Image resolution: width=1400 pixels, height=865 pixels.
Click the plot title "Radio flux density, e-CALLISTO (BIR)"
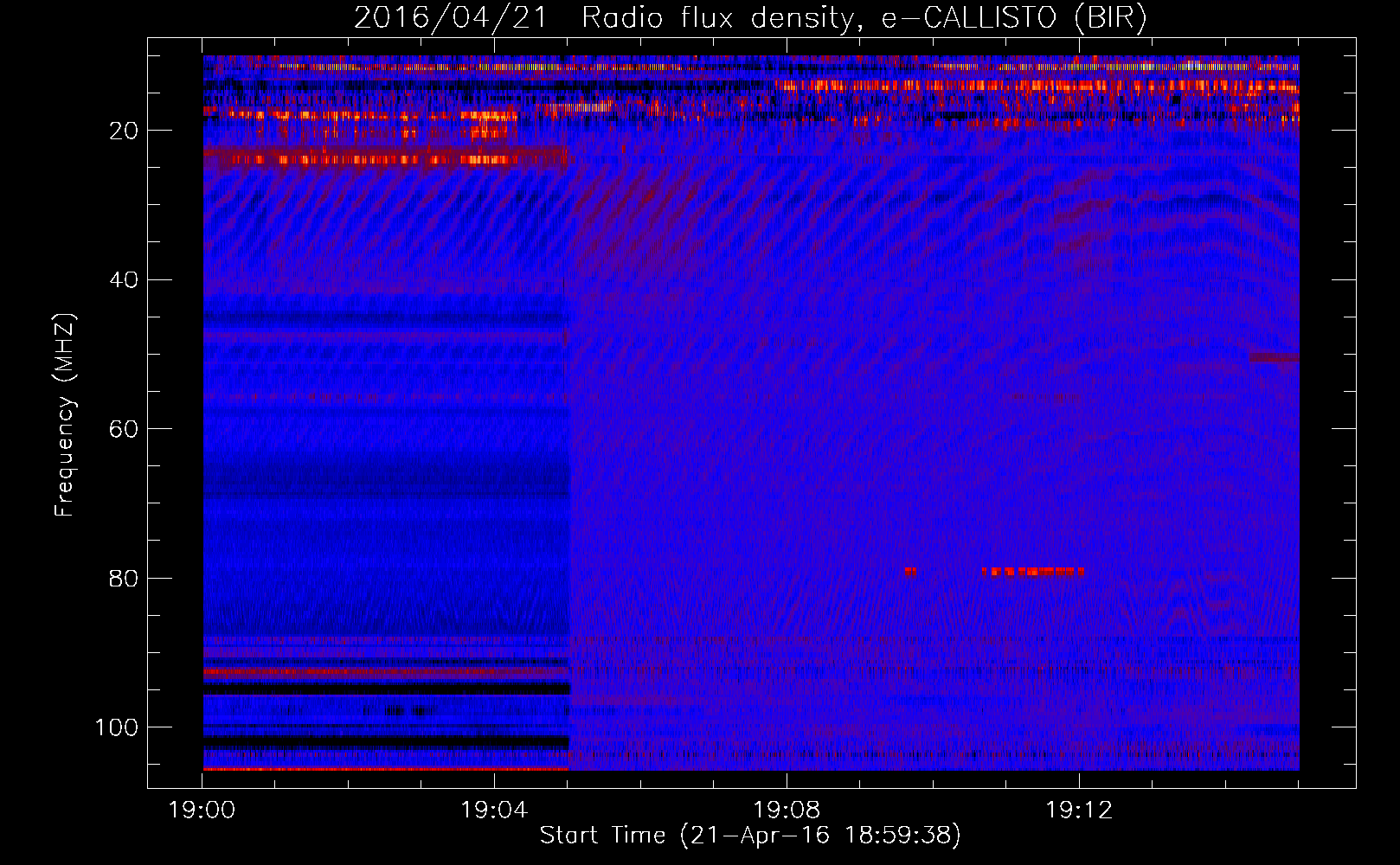(x=864, y=17)
